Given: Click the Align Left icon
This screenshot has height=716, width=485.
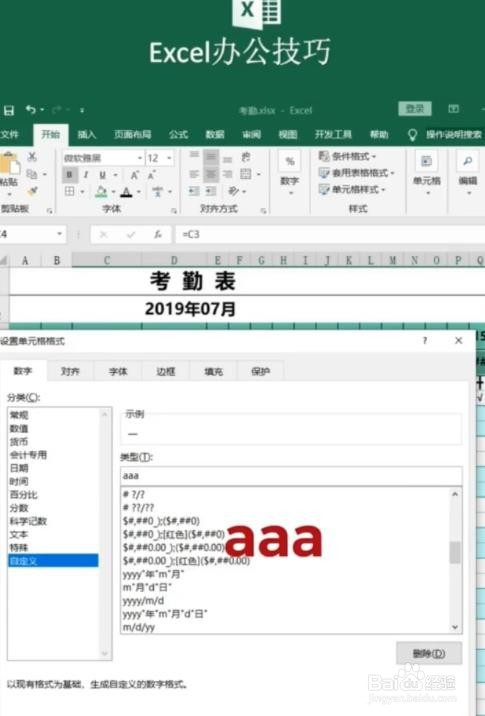Looking at the screenshot, I should (x=194, y=174).
